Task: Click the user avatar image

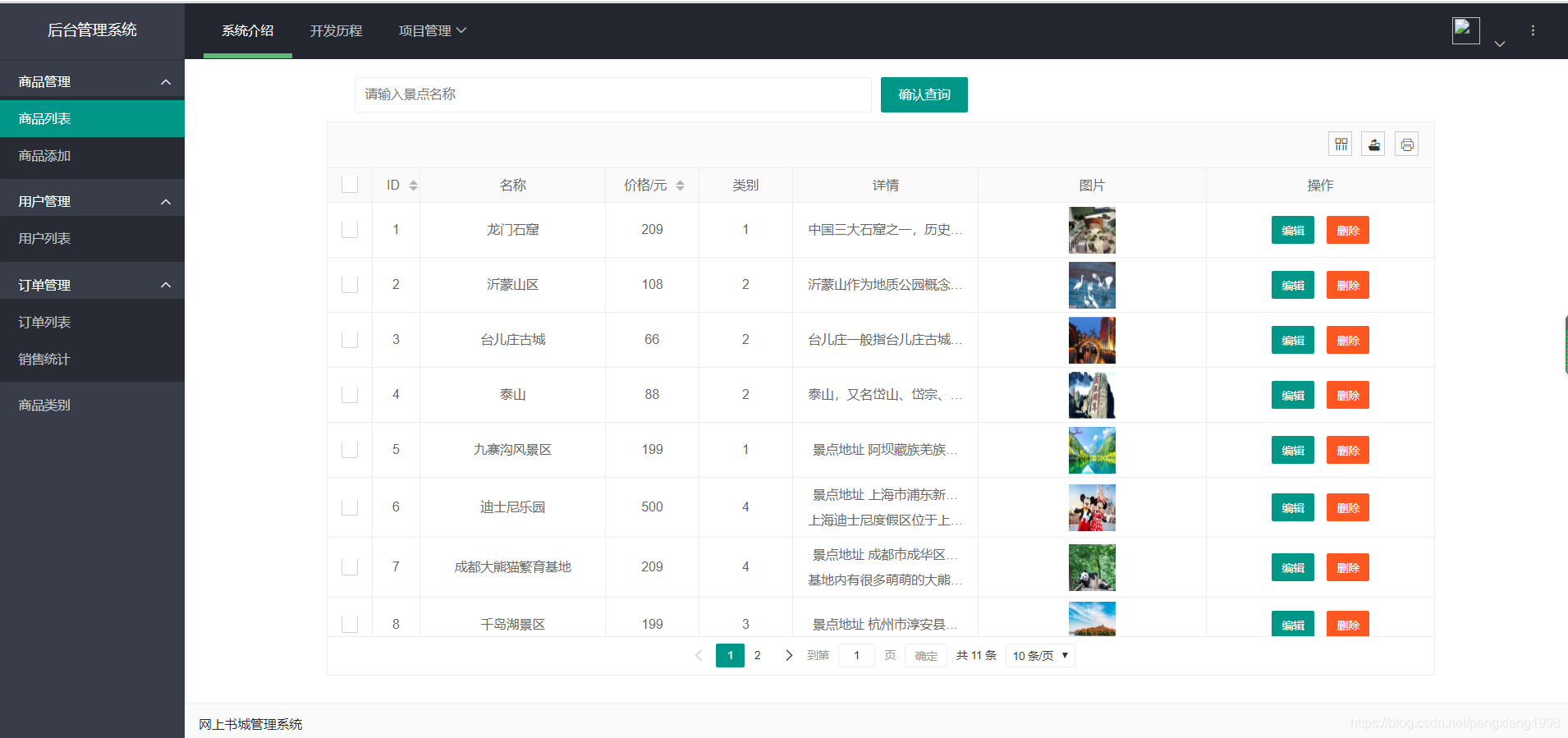Action: pyautogui.click(x=1465, y=30)
